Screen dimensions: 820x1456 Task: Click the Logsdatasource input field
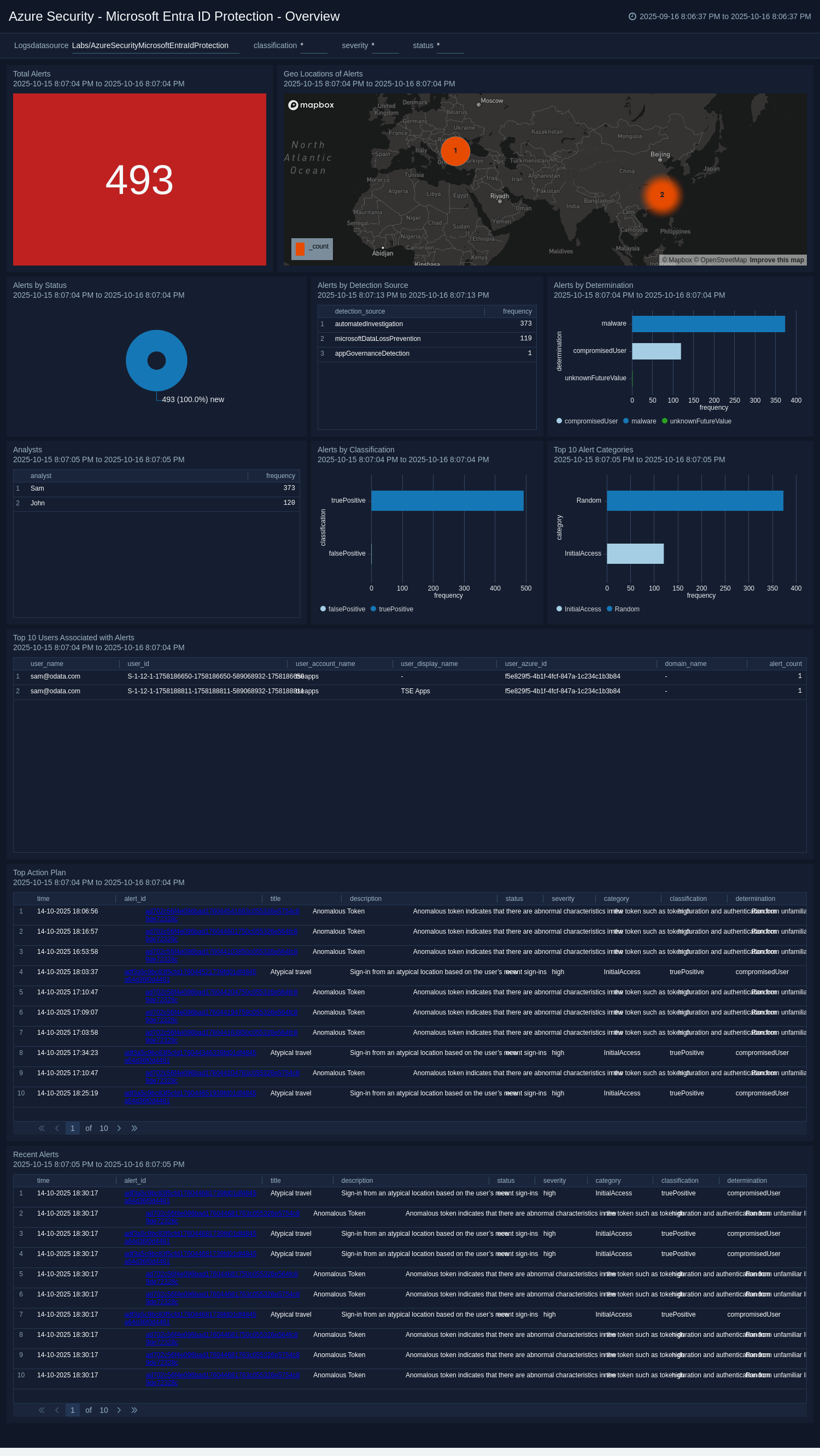155,46
